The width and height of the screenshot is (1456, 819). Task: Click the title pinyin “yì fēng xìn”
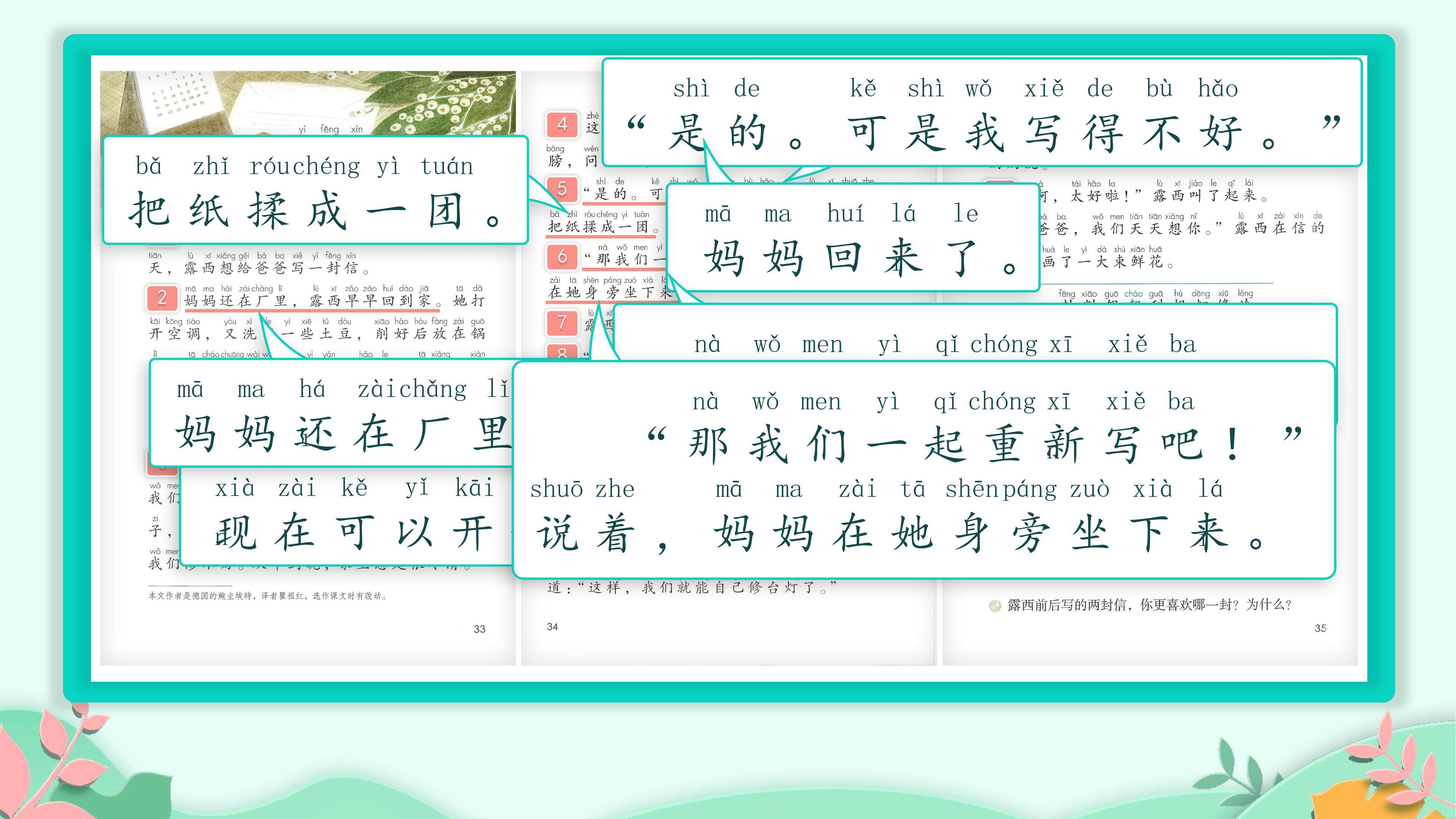pos(331,129)
